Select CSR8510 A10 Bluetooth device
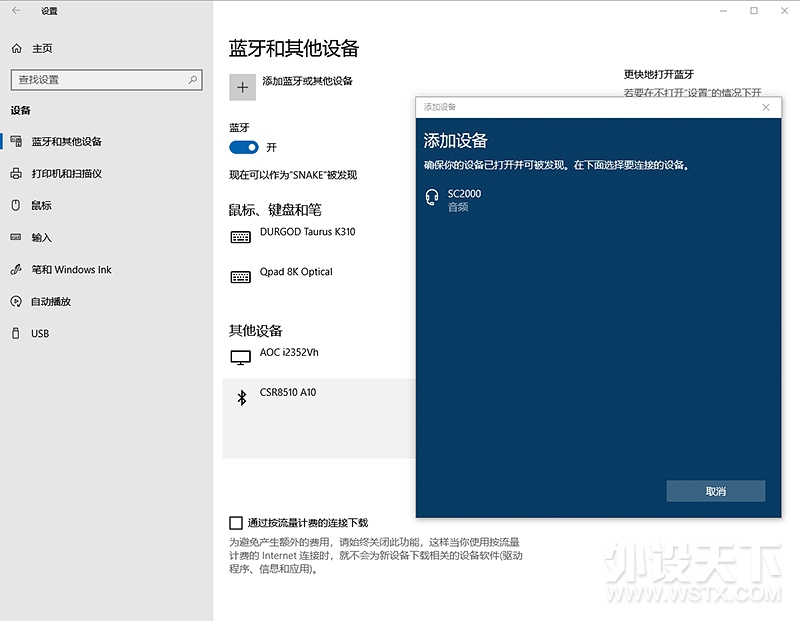The height and width of the screenshot is (621, 800). tap(319, 418)
